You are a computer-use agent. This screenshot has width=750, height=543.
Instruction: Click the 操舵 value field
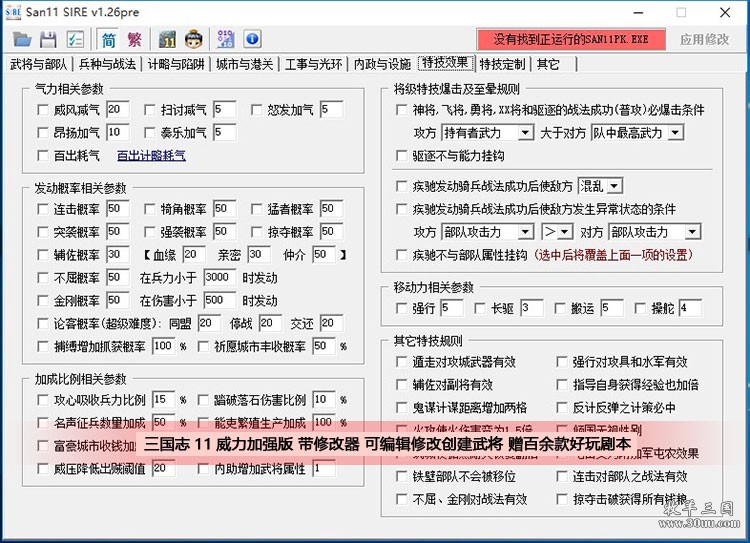coord(690,308)
